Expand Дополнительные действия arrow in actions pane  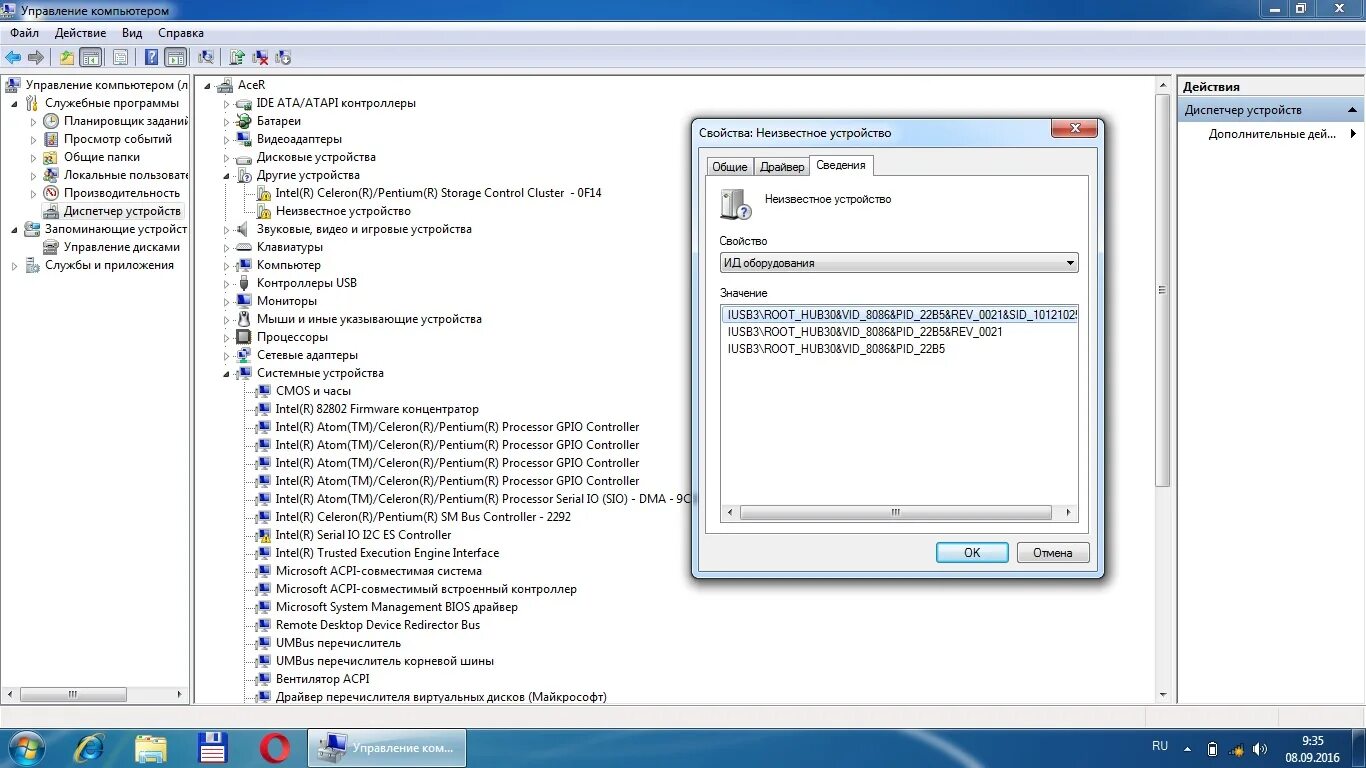pyautogui.click(x=1353, y=134)
